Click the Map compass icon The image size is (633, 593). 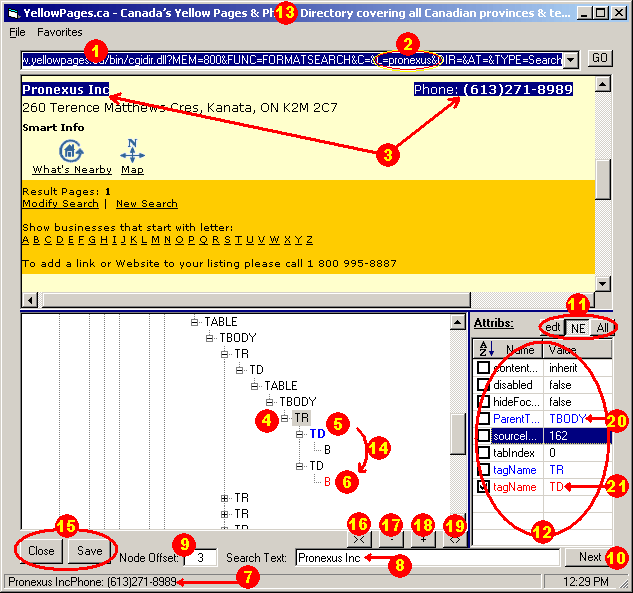[x=132, y=151]
